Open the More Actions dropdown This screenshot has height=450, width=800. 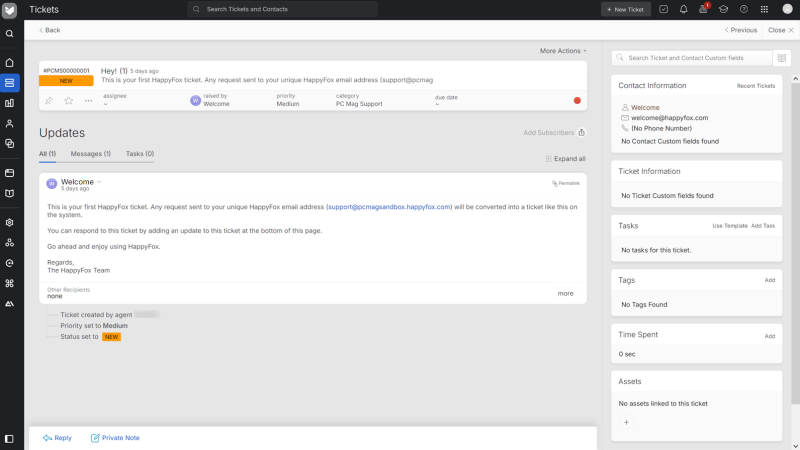point(563,50)
